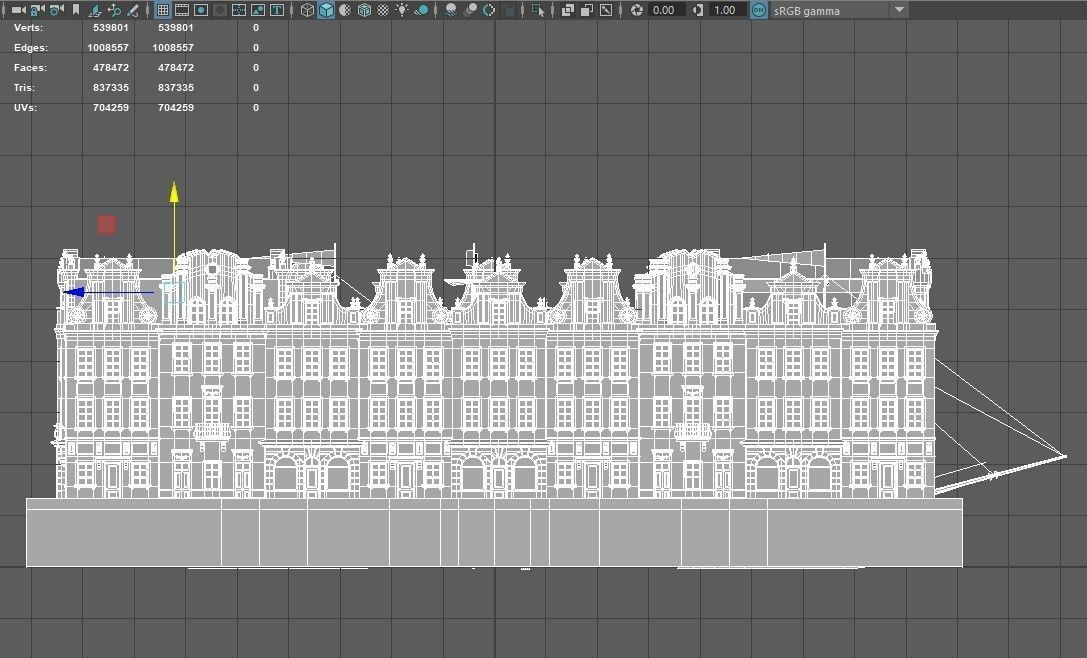Viewport: 1087px width, 658px height.
Task: Enable the 2D Pan/Zoom icon
Action: pyautogui.click(x=114, y=10)
